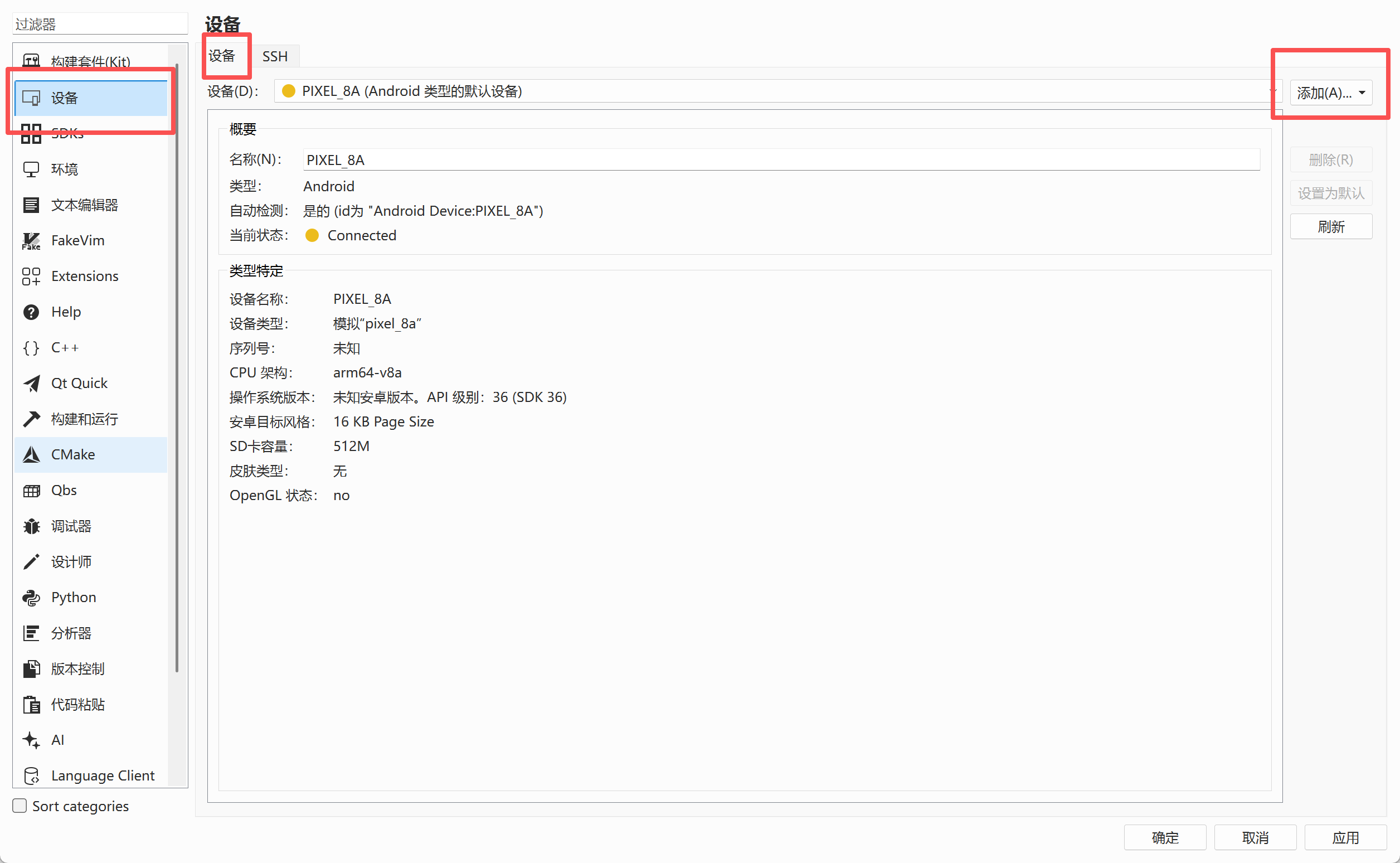Click the 名称 field containing PIXEL_8A
This screenshot has width=1400, height=863.
pos(780,160)
